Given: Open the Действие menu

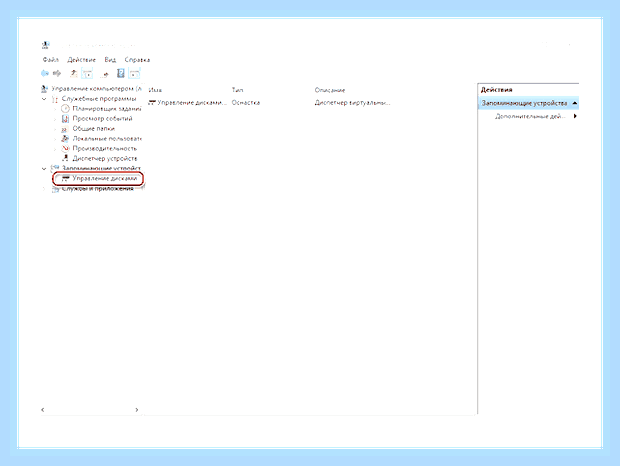Looking at the screenshot, I should (81, 60).
